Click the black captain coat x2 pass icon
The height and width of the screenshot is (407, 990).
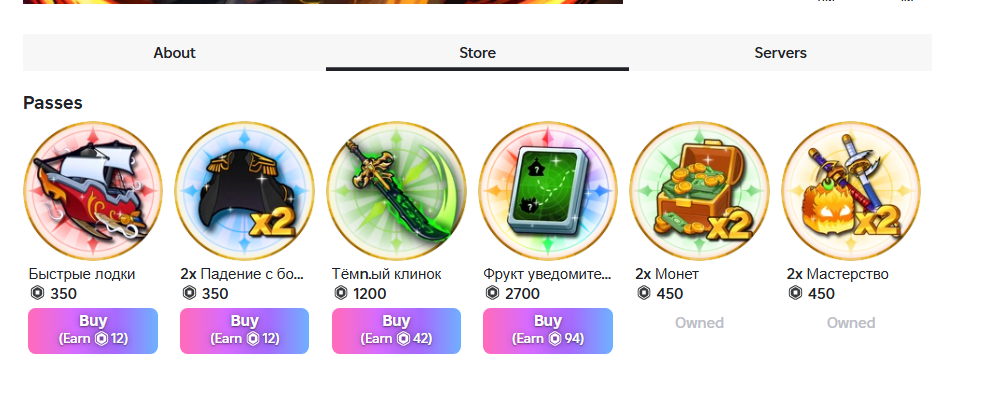coord(244,191)
